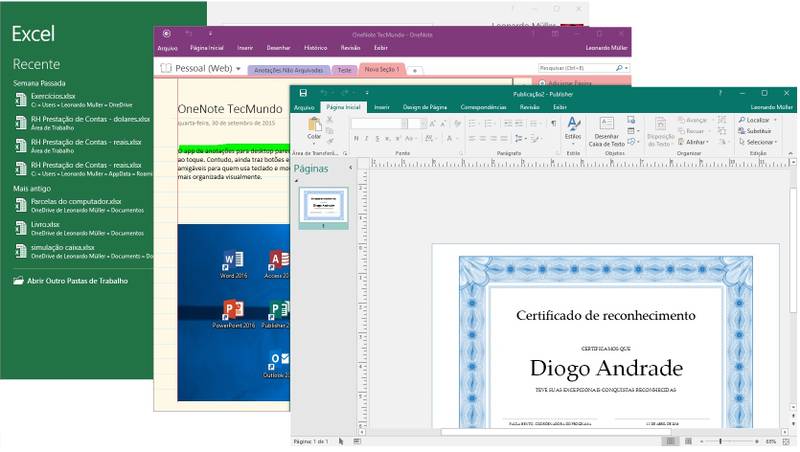Image resolution: width=800 pixels, height=452 pixels.
Task: Click Desenhar Caixa de Texto in Publisher
Action: (607, 132)
